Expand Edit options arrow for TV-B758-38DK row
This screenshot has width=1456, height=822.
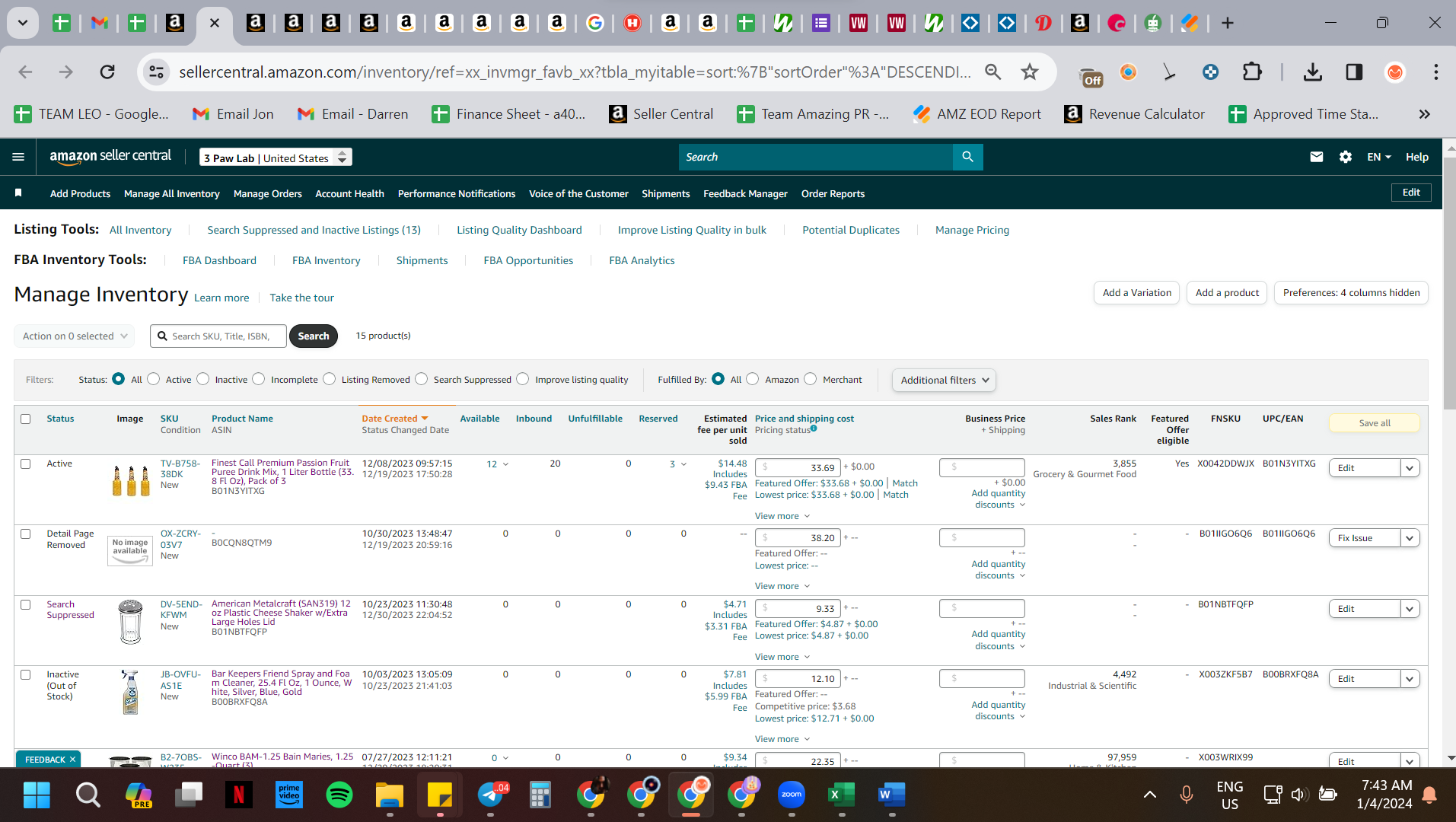point(1410,468)
